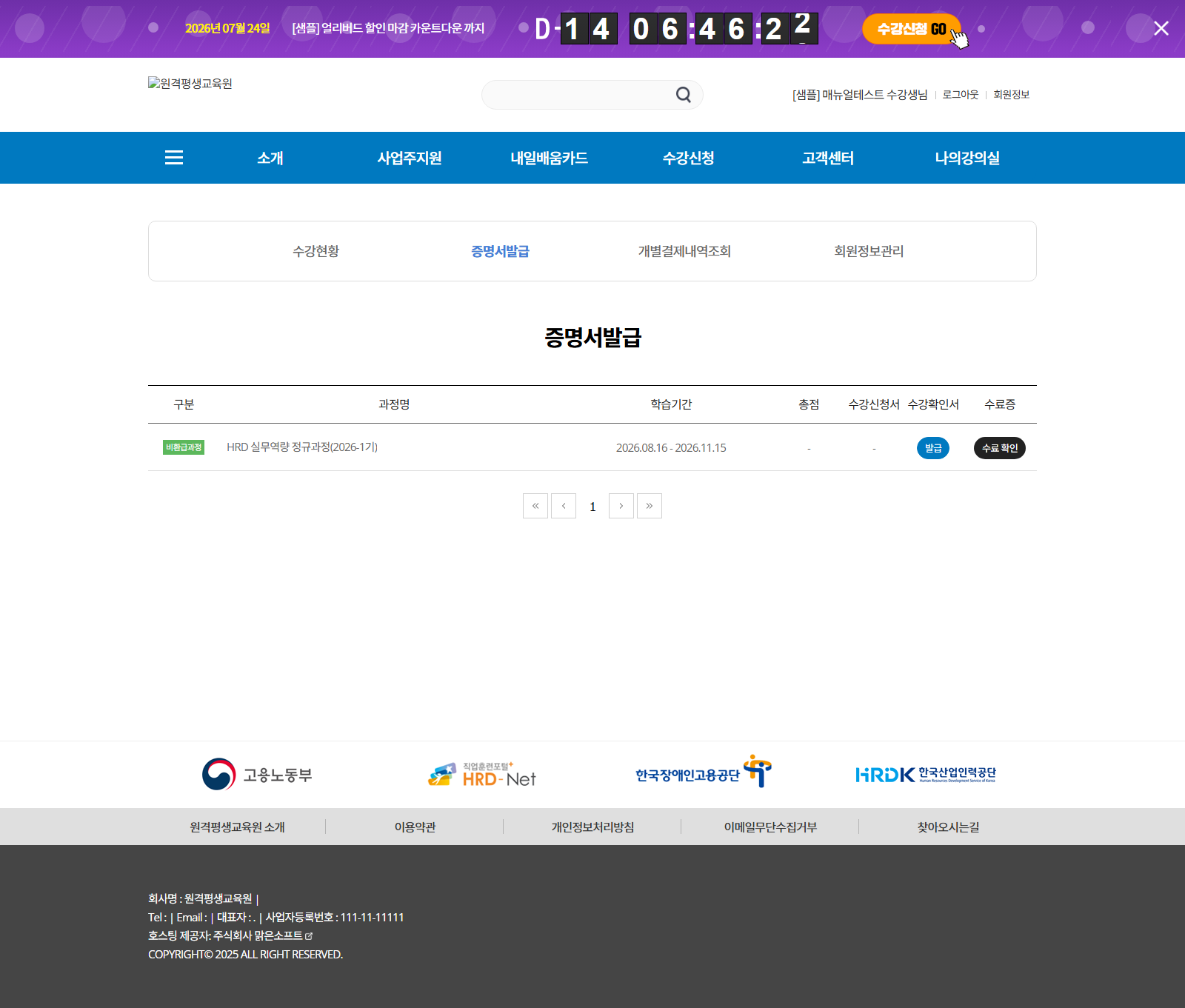The height and width of the screenshot is (1008, 1185).
Task: Open the 고용노동부 logo link
Action: (257, 775)
